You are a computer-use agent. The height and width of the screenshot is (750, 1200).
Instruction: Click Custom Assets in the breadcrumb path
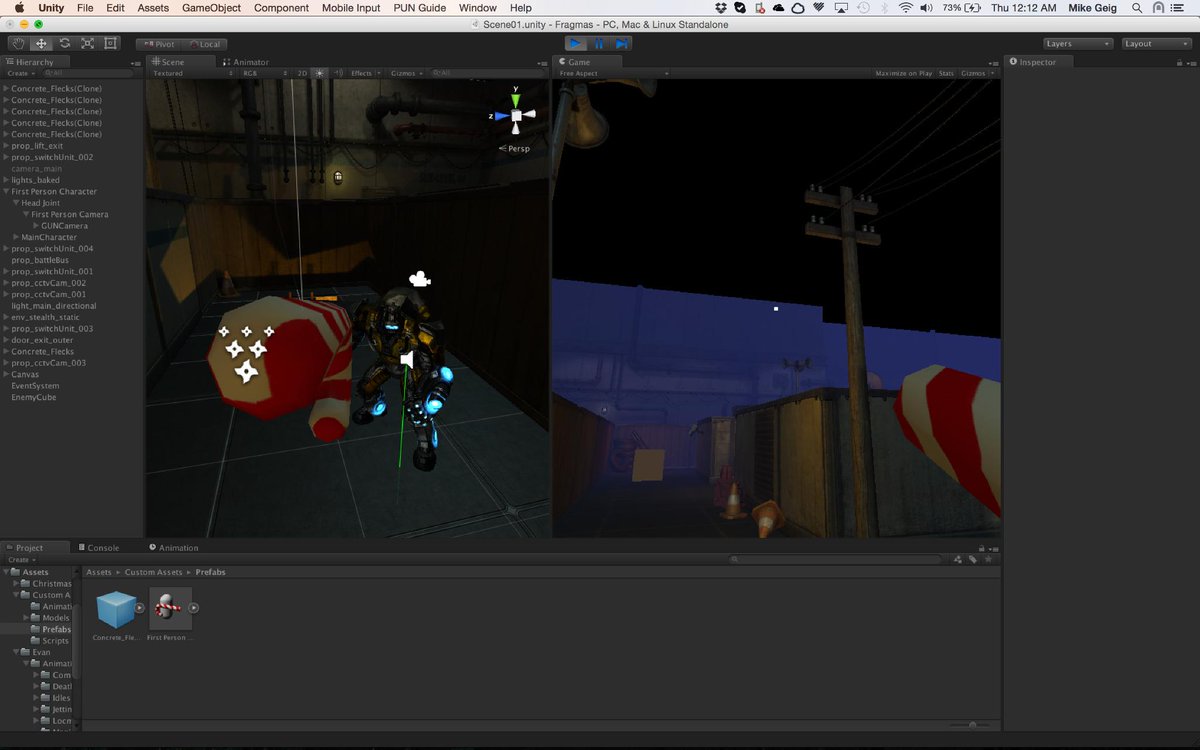153,572
